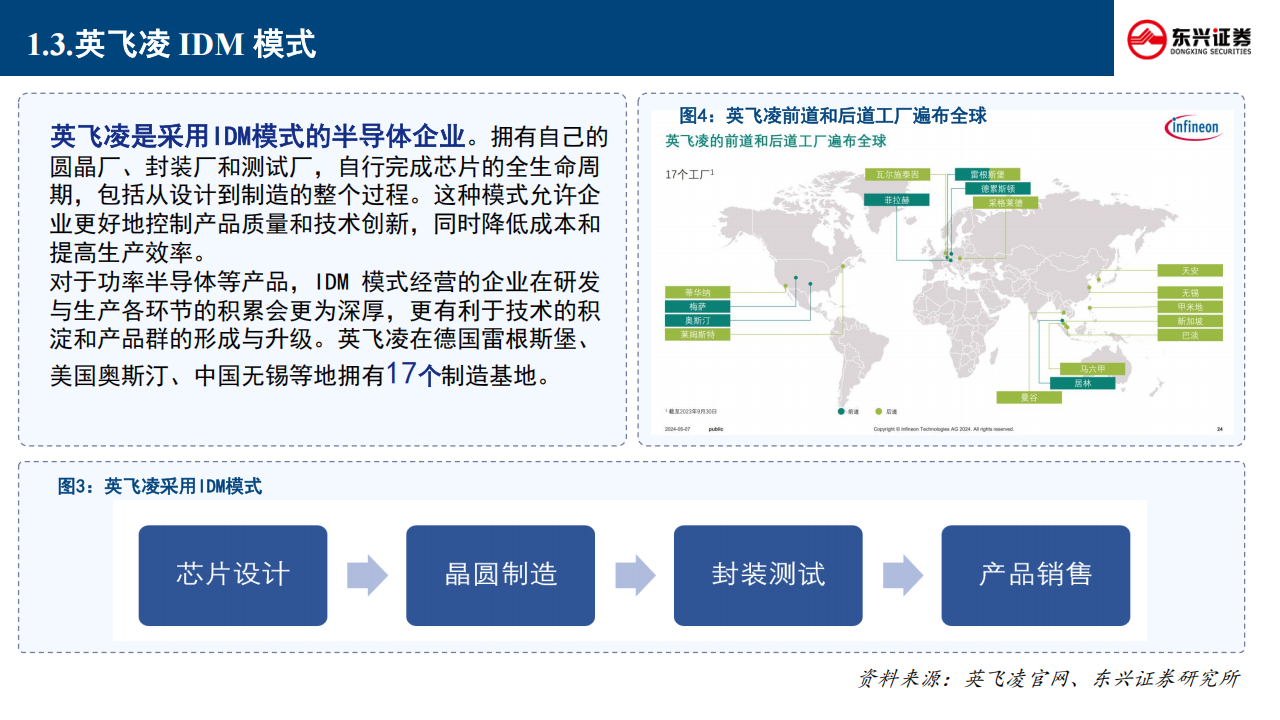This screenshot has width=1280, height=720.
Task: Click the 图4 figure caption
Action: tap(833, 116)
